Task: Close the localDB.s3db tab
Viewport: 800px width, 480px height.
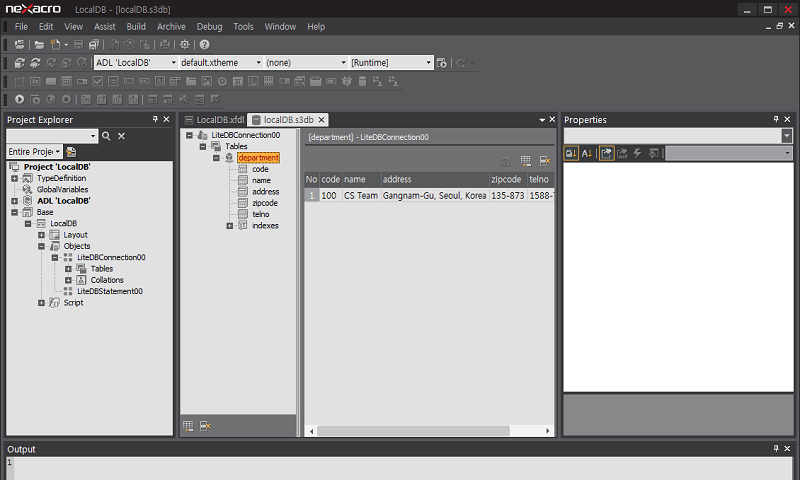Action: pos(321,120)
